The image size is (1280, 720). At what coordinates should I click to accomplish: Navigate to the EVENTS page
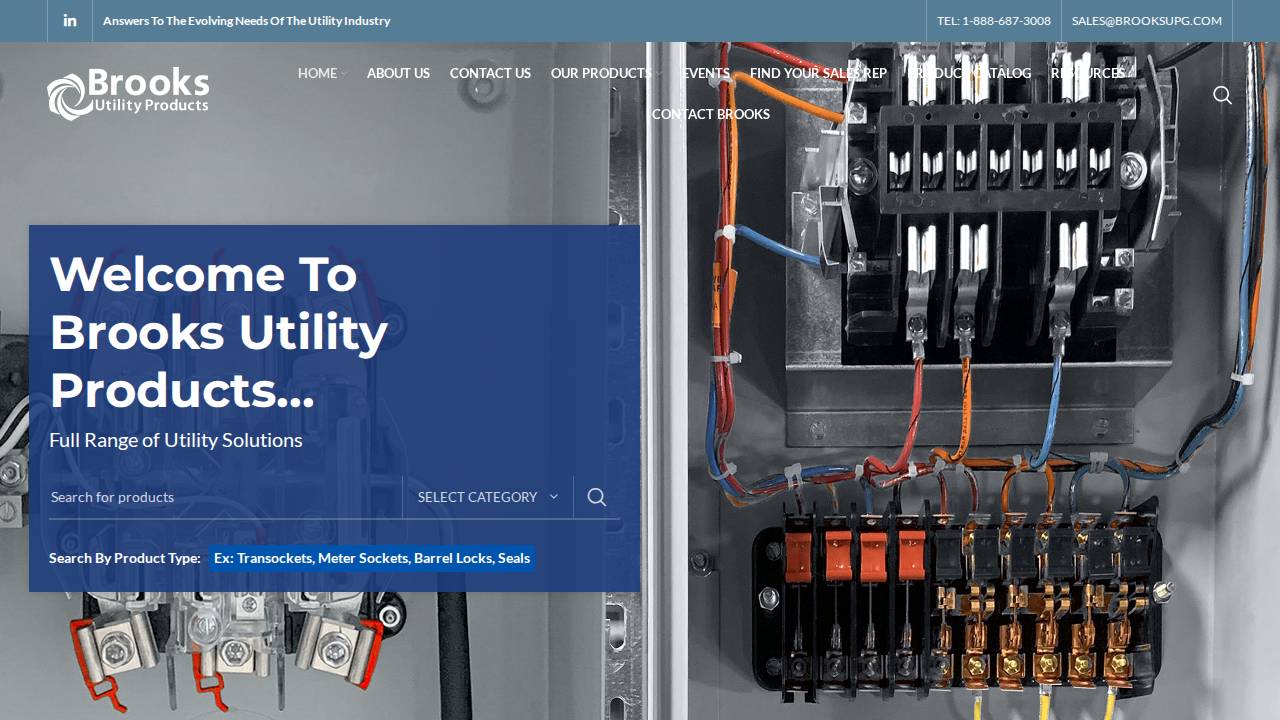click(x=704, y=73)
